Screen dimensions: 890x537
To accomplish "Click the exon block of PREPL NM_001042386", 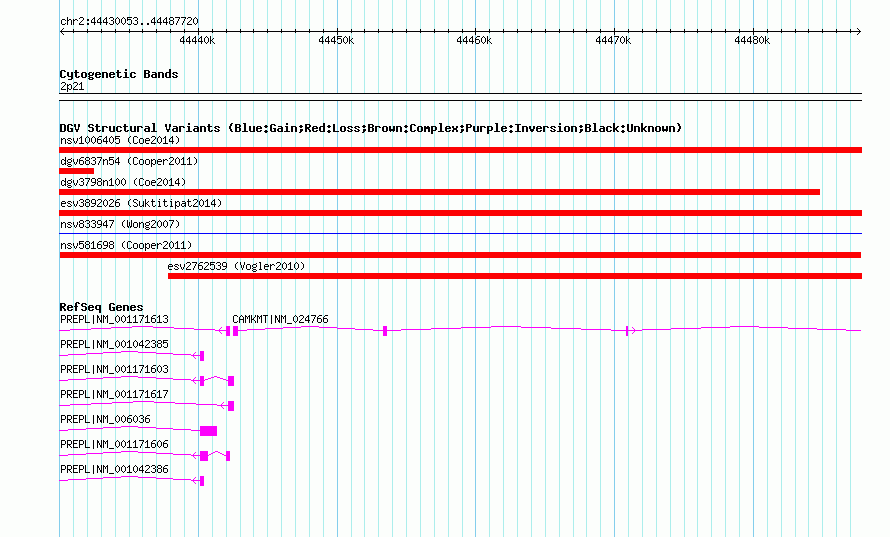I will (202, 481).
